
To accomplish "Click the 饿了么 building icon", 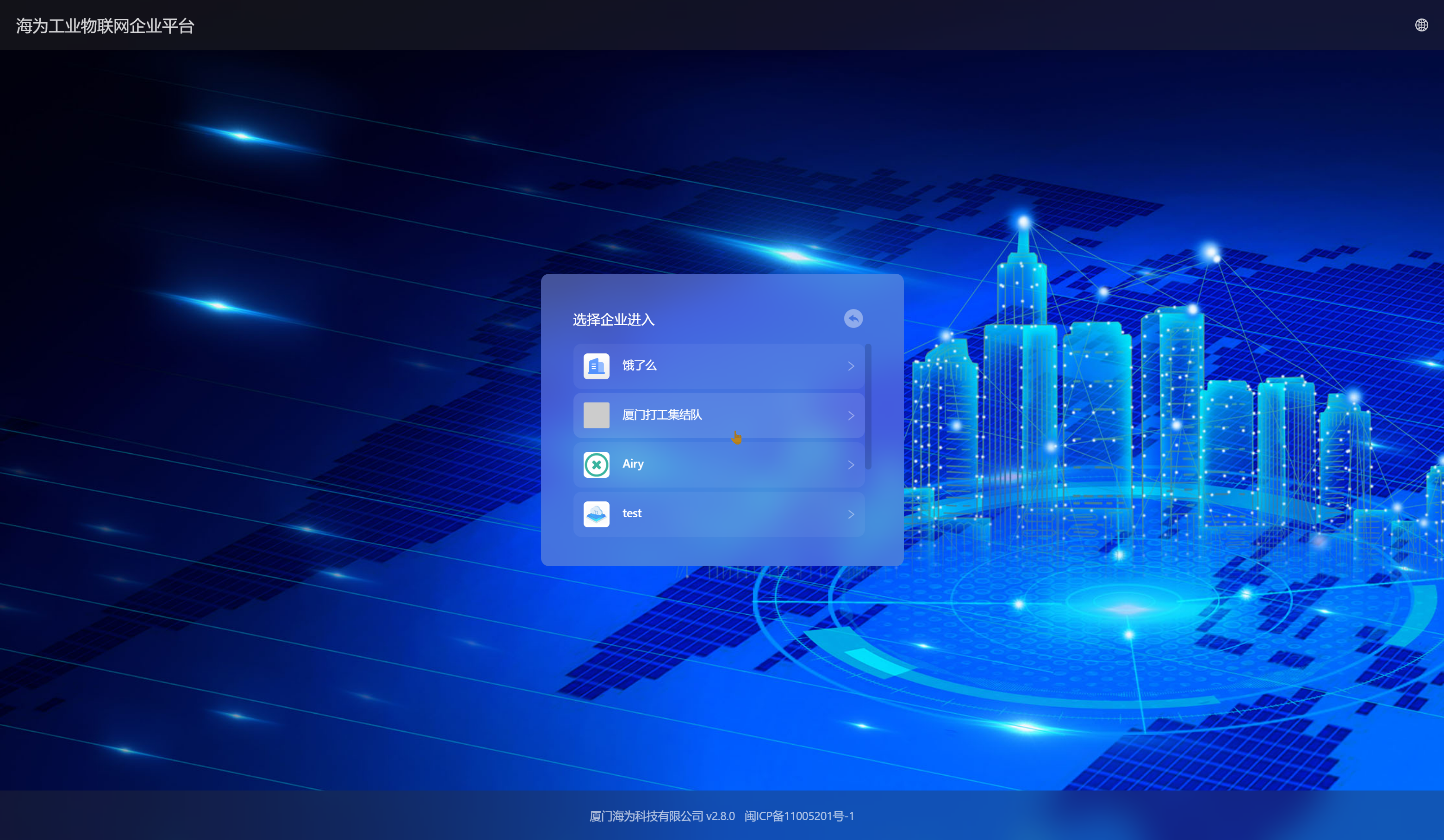I will point(596,366).
